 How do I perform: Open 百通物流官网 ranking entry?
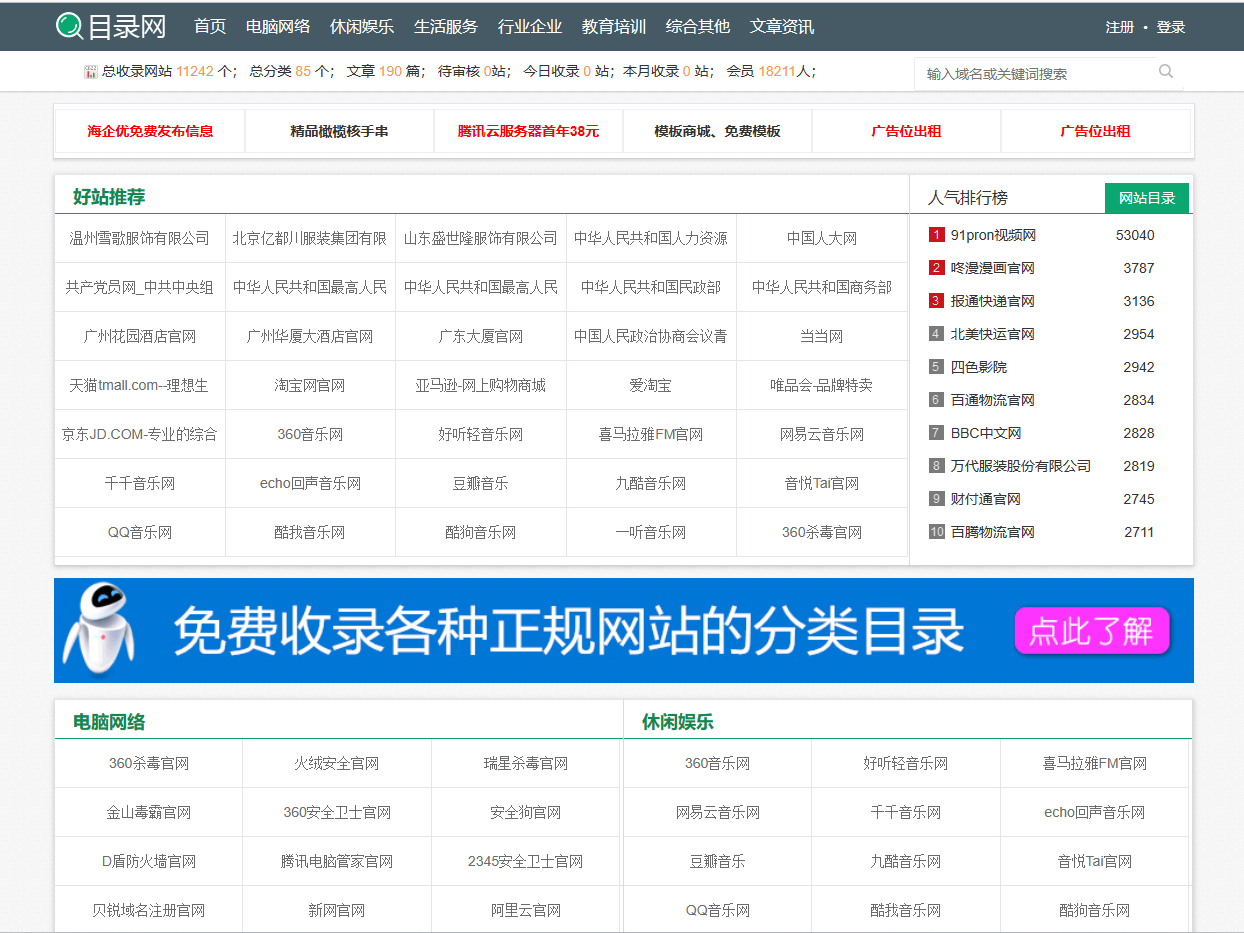(992, 400)
